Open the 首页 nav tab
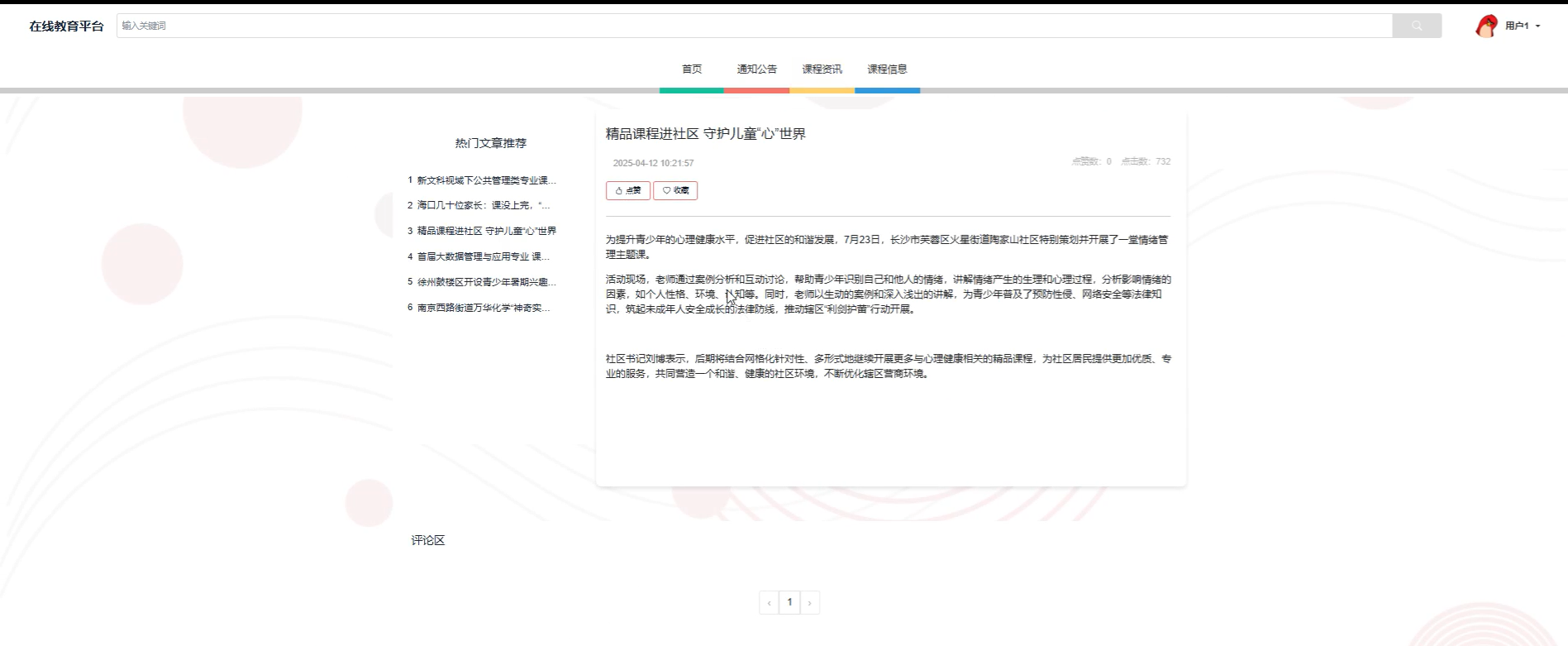The image size is (1568, 646). click(x=692, y=69)
